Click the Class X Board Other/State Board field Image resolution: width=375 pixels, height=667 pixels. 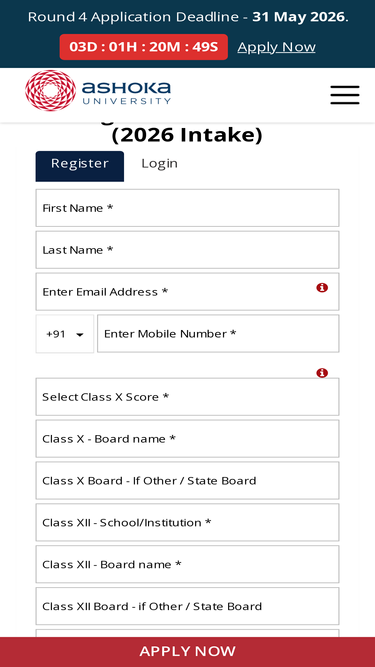click(188, 481)
